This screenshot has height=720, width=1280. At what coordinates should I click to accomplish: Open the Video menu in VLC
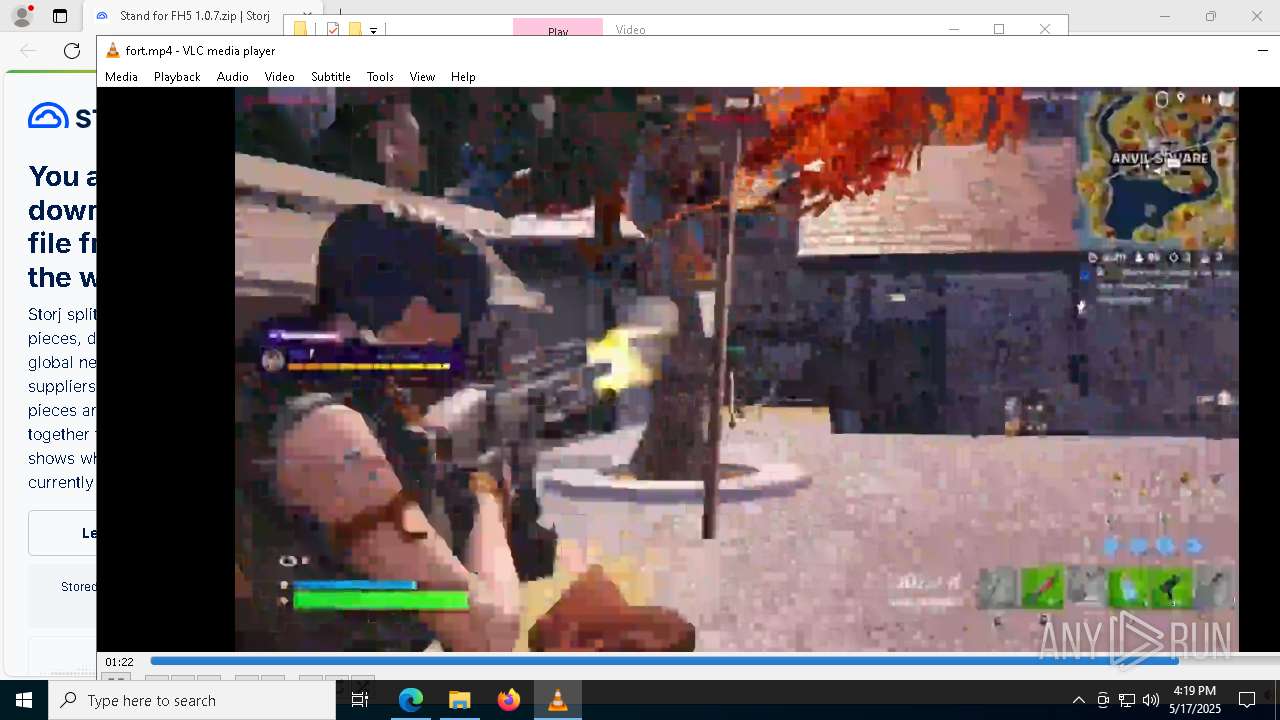279,77
